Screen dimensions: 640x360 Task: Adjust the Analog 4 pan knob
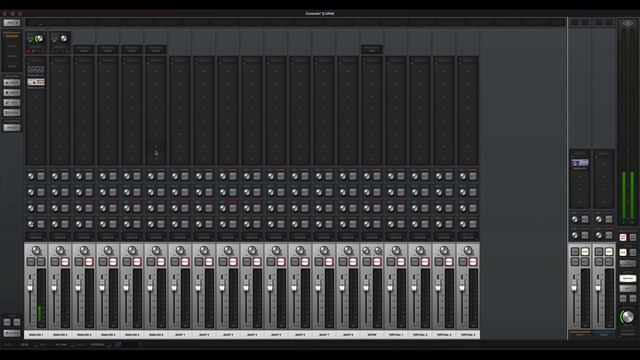108,251
